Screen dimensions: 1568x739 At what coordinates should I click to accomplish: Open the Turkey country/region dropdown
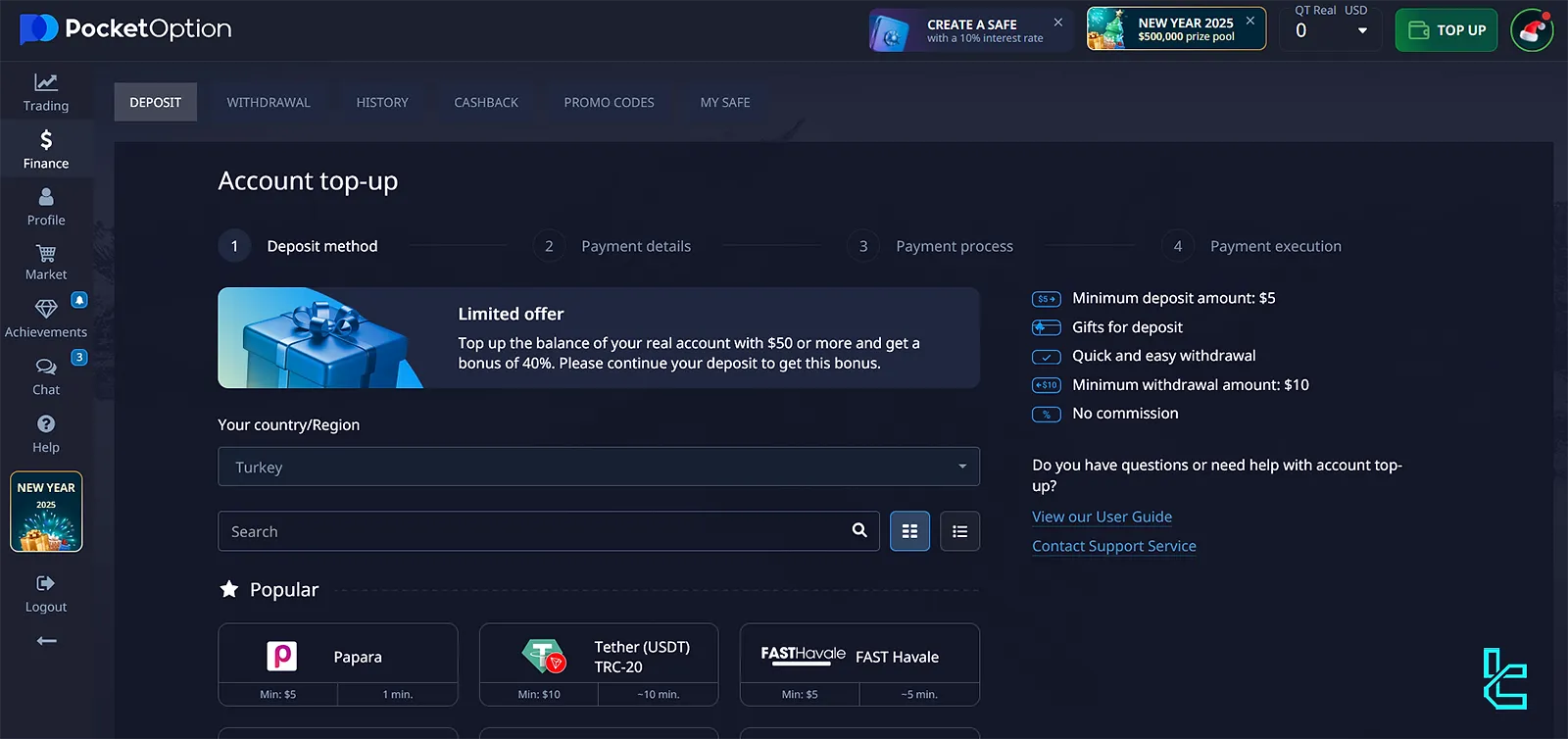[x=599, y=467]
